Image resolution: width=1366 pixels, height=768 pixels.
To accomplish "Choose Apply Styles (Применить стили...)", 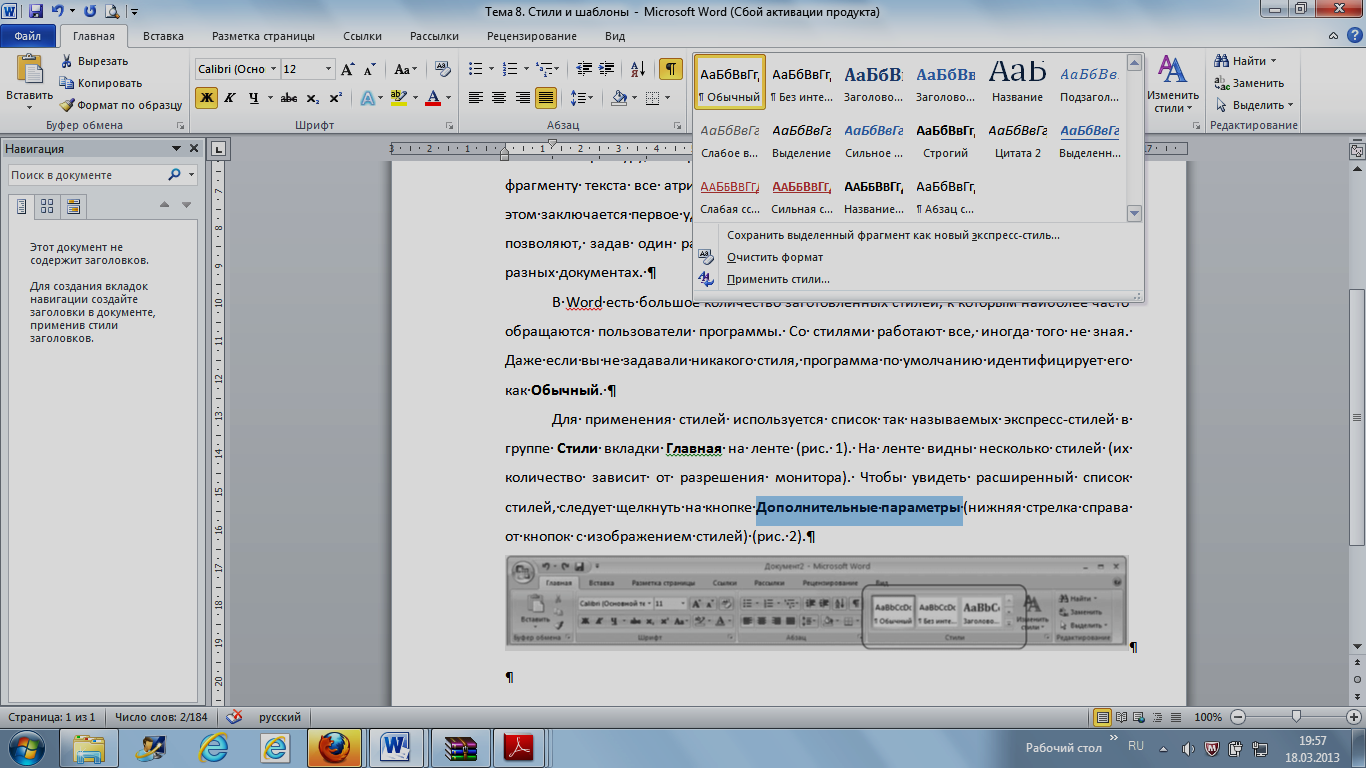I will [778, 279].
